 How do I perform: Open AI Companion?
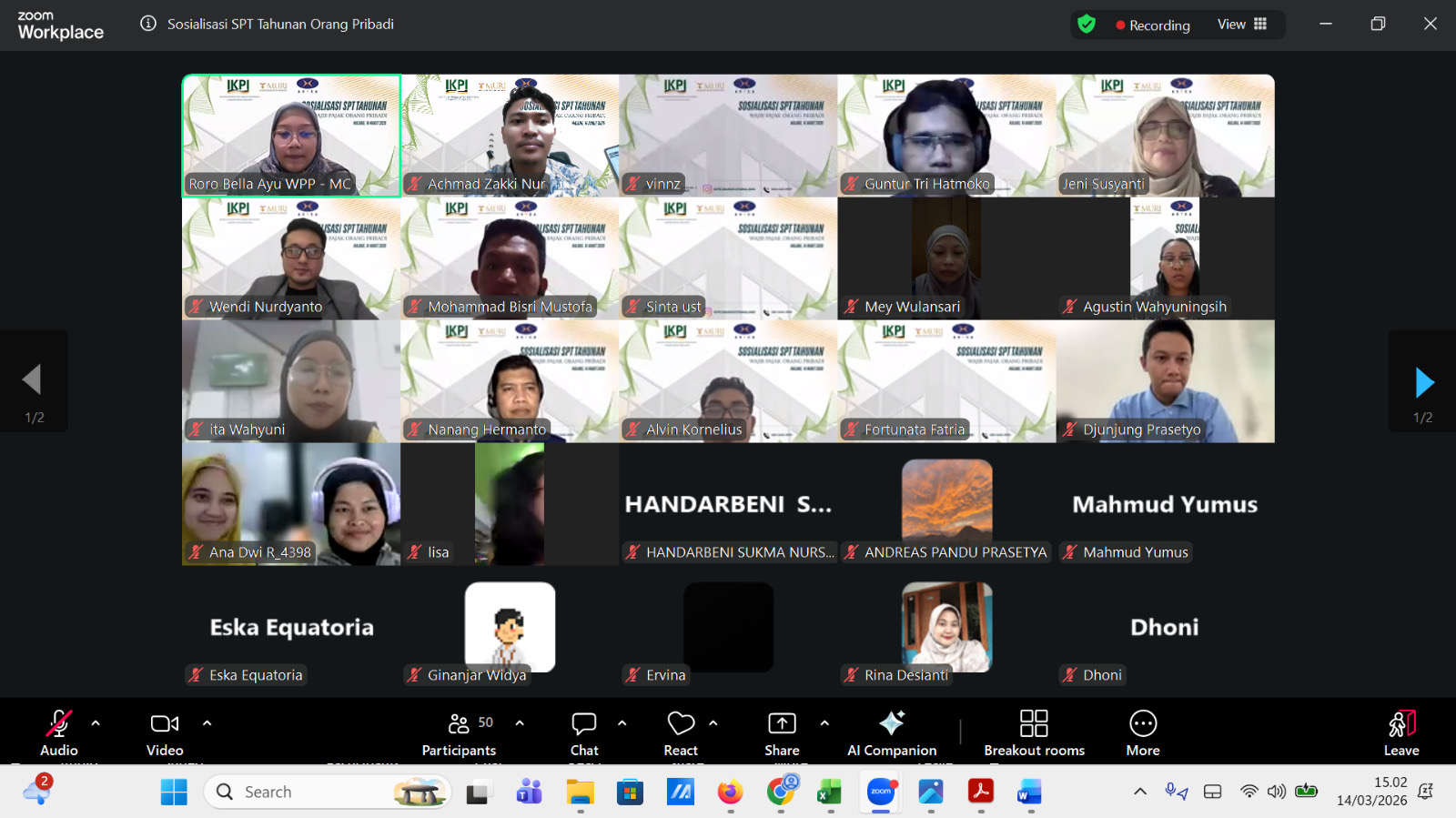892,732
